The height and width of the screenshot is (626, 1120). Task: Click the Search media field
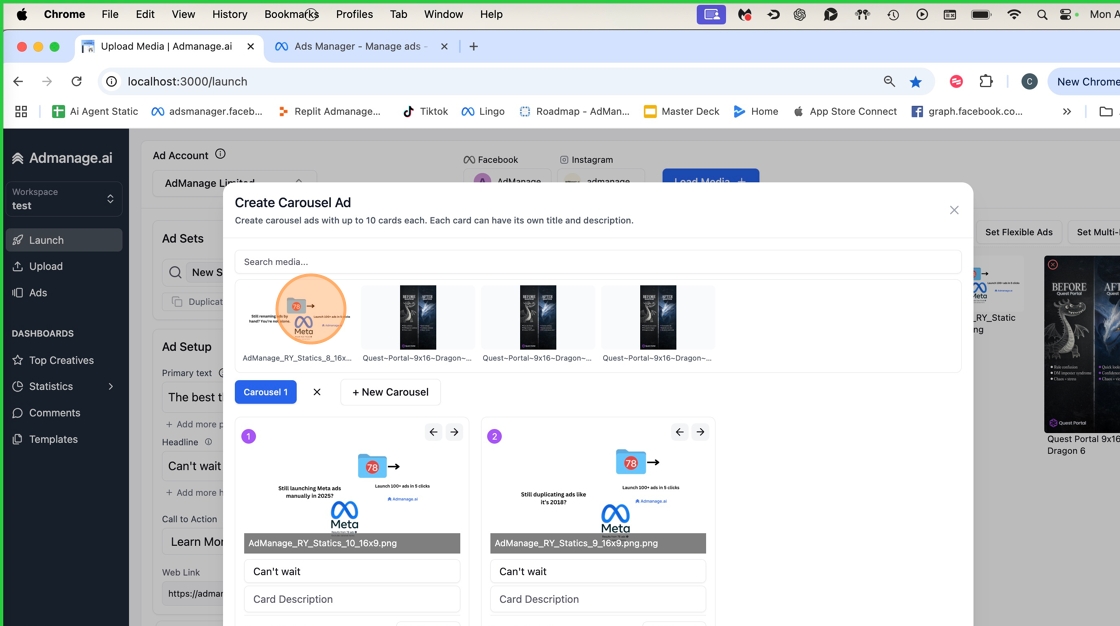tap(598, 262)
